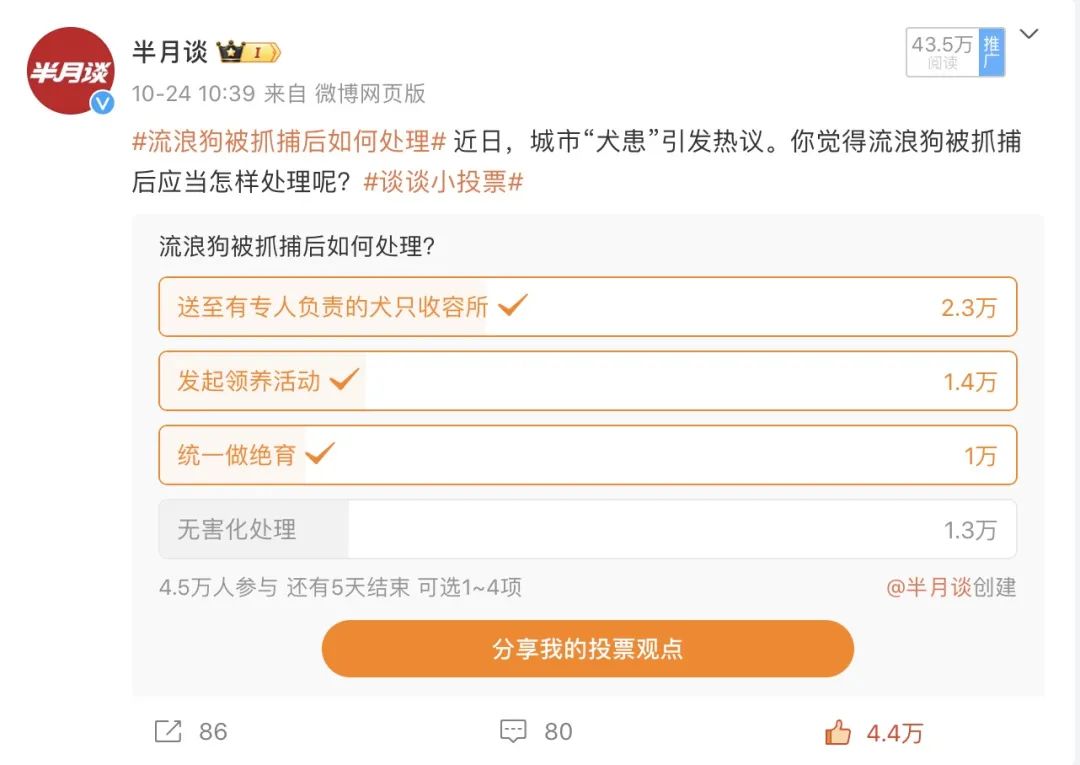
Task: Click the 半月谈 red avatar logo
Action: point(70,70)
